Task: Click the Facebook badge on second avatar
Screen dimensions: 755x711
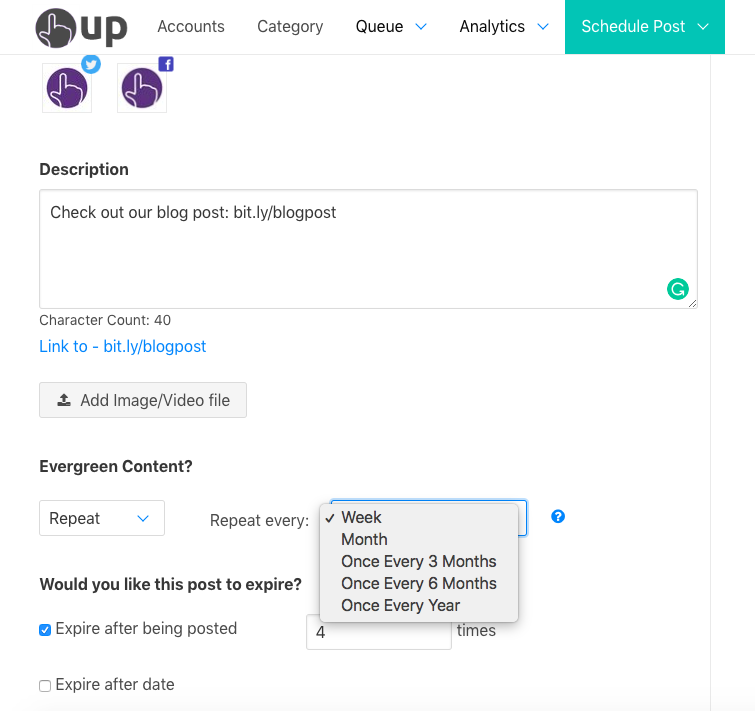Action: (x=166, y=65)
